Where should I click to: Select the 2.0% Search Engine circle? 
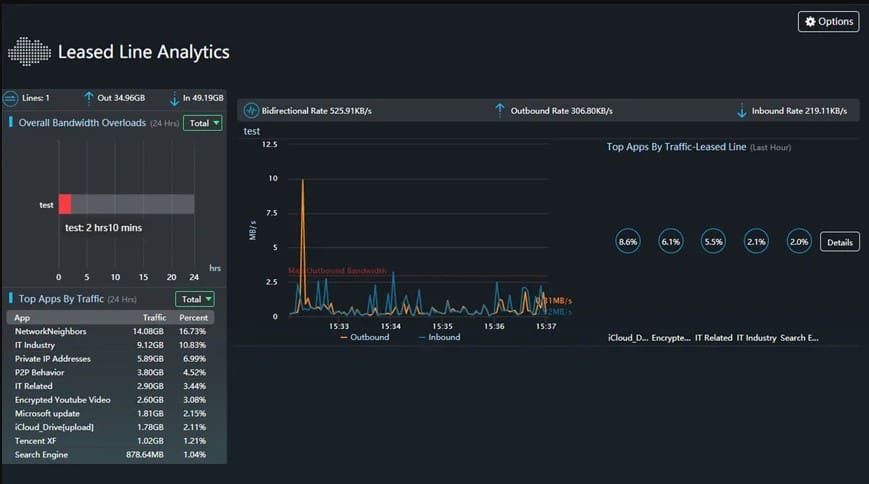[x=798, y=242]
